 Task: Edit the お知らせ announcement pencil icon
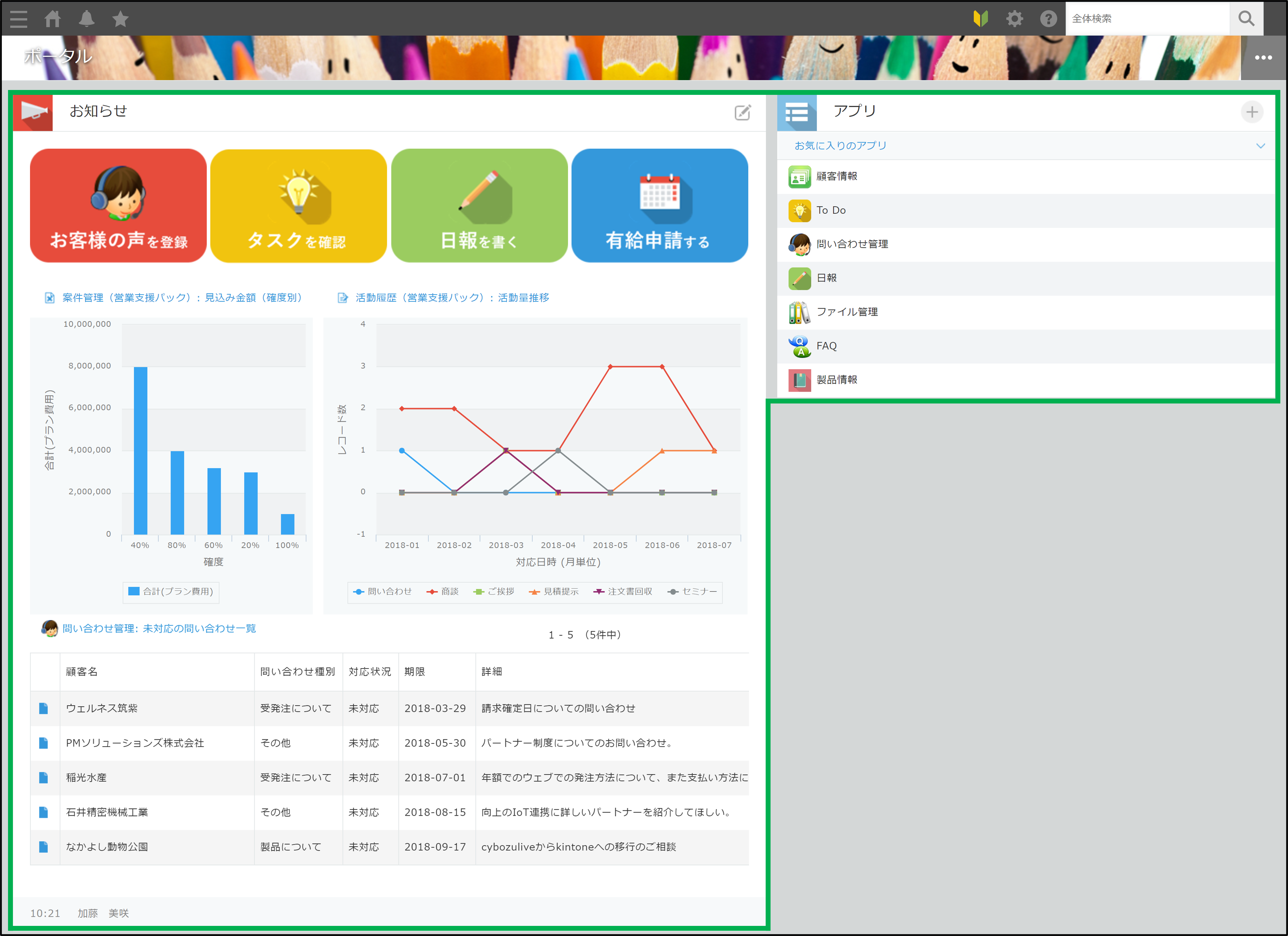(x=742, y=112)
